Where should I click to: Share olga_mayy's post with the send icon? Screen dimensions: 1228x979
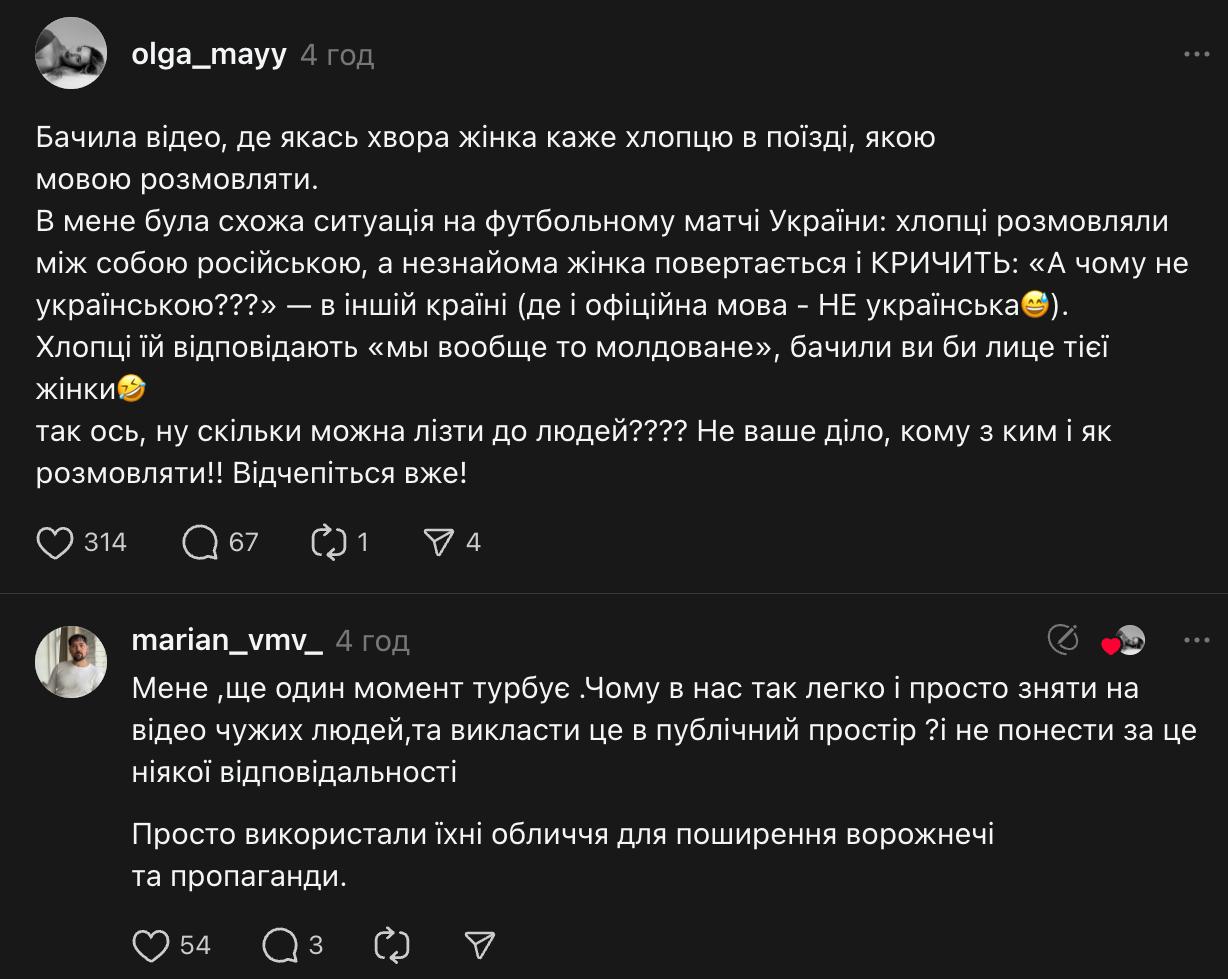pyautogui.click(x=439, y=542)
